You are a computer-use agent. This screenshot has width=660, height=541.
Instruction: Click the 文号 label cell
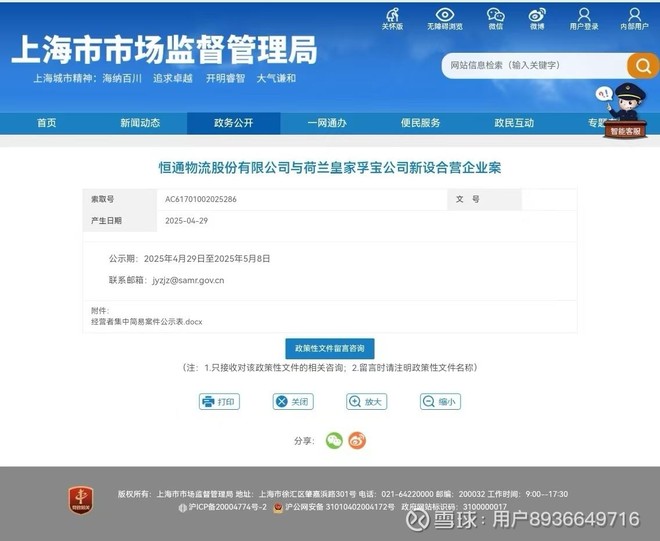click(484, 199)
